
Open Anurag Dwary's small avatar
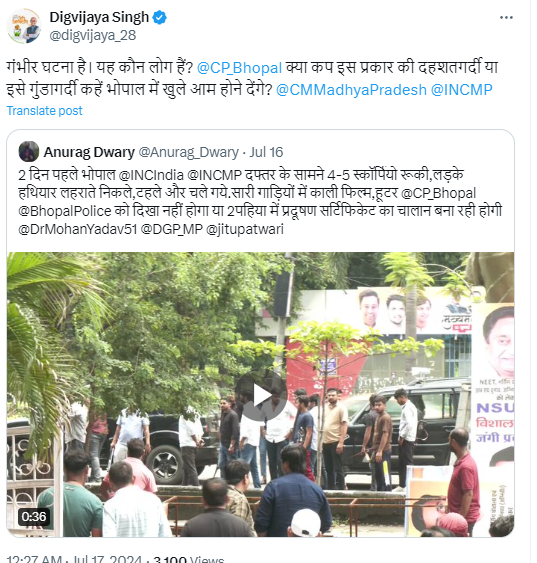[29, 152]
